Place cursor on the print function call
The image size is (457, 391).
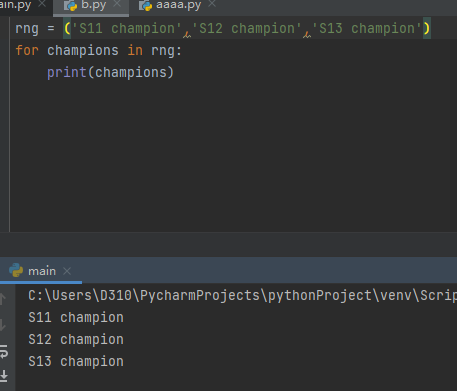67,72
